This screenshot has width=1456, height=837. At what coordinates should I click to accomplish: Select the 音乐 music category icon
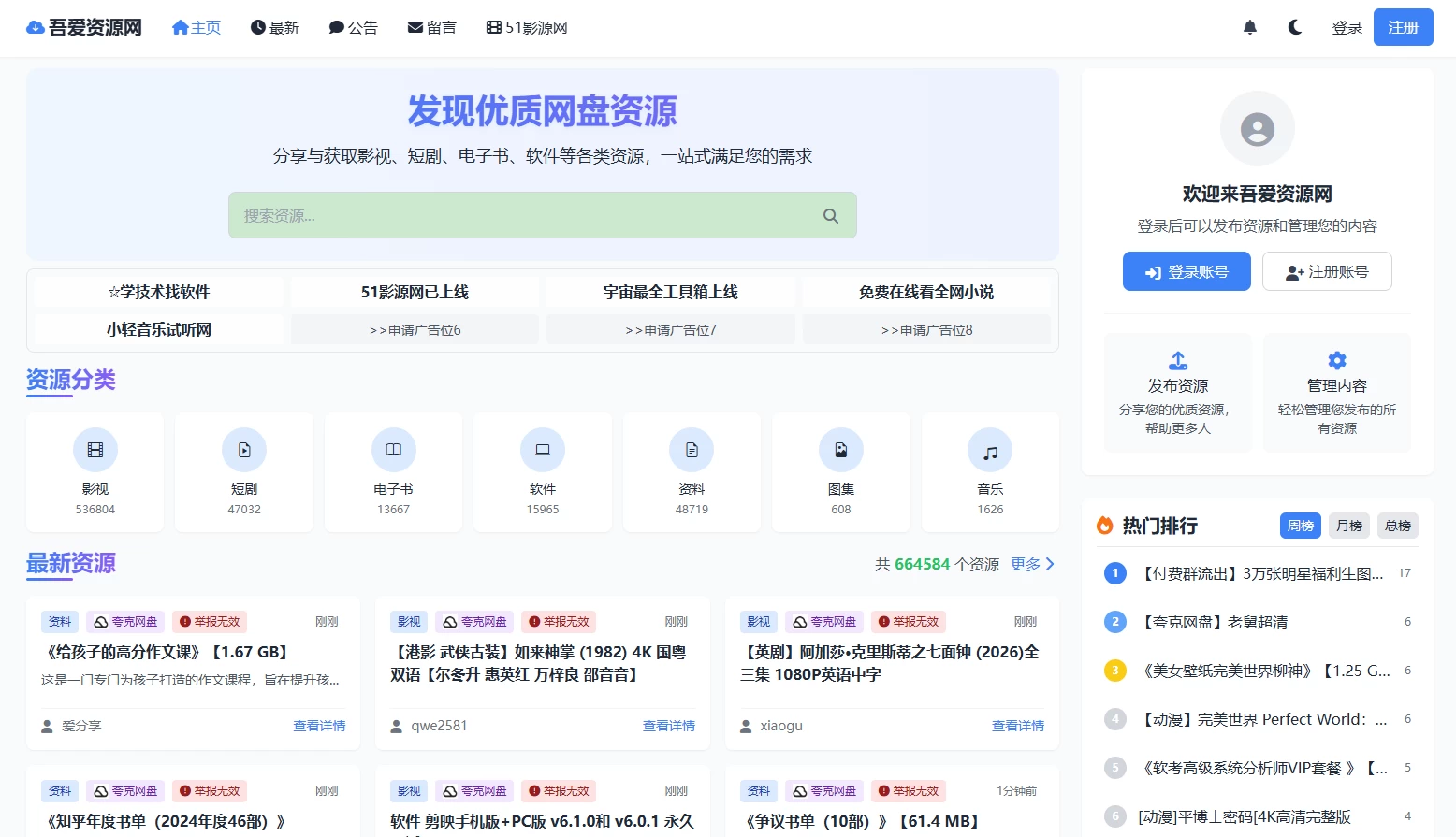(989, 449)
